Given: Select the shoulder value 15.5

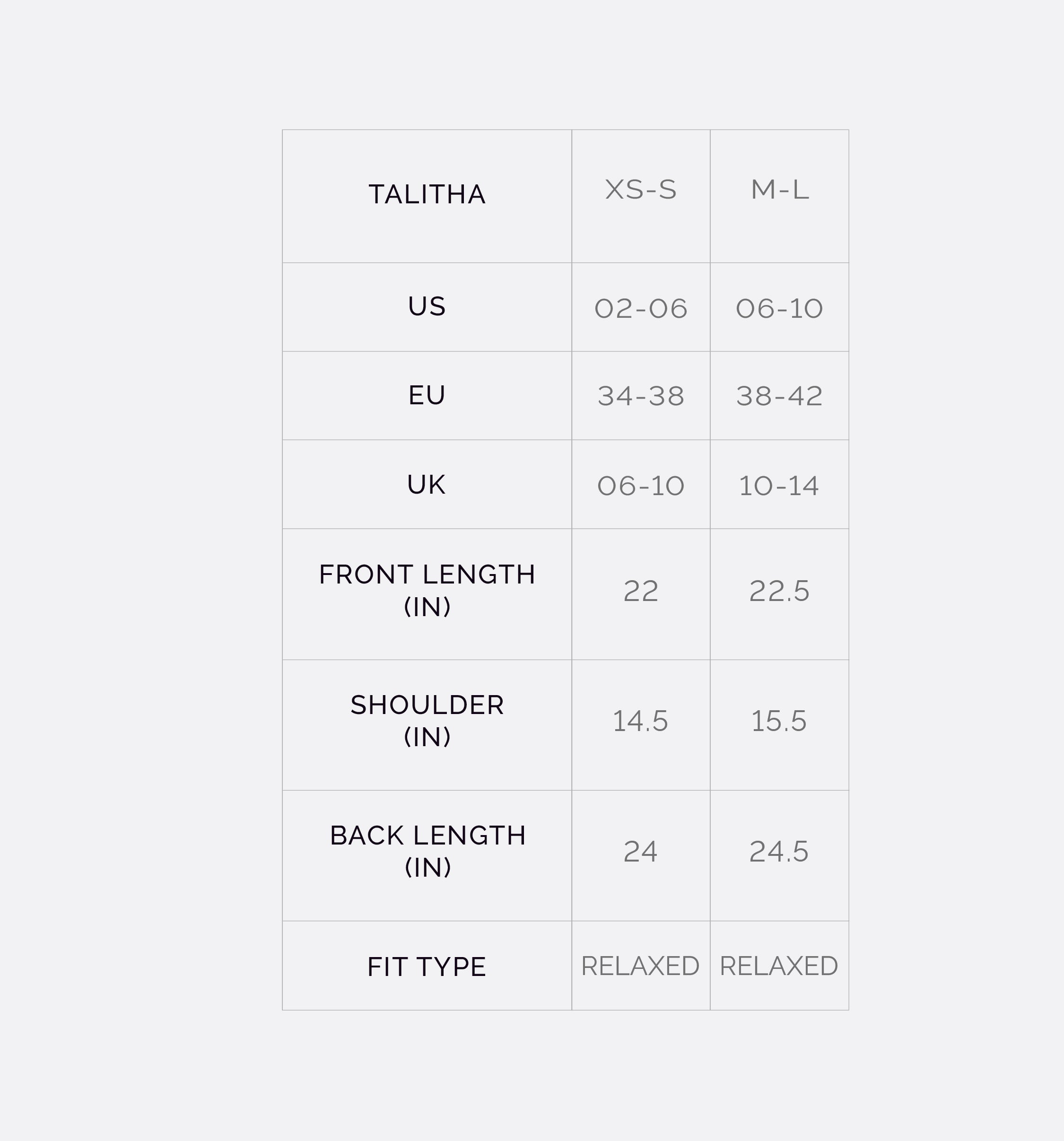Looking at the screenshot, I should (779, 722).
